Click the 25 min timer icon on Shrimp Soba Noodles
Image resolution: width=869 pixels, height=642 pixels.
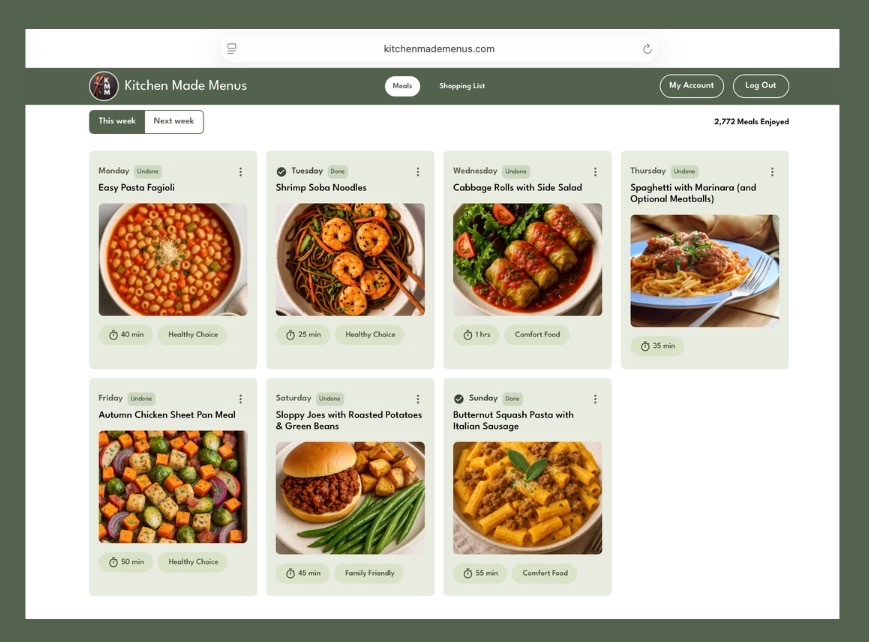point(290,335)
